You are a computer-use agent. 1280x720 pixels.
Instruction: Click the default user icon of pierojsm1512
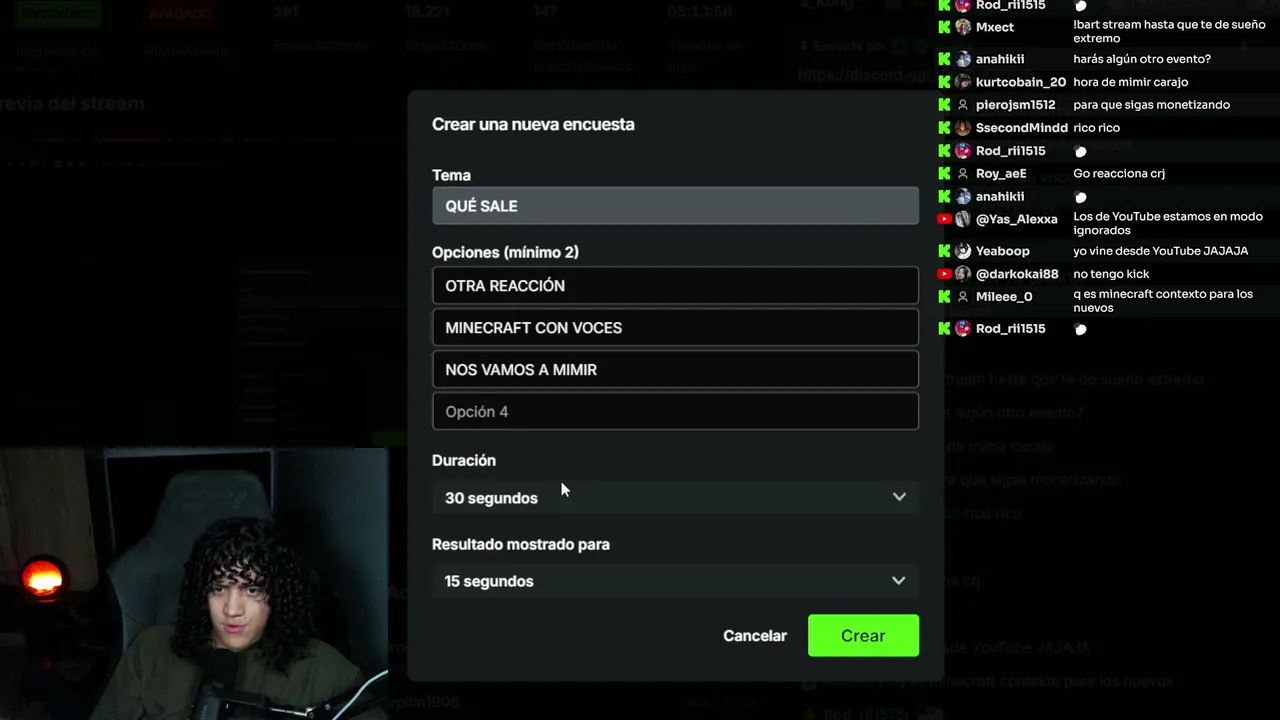[963, 105]
